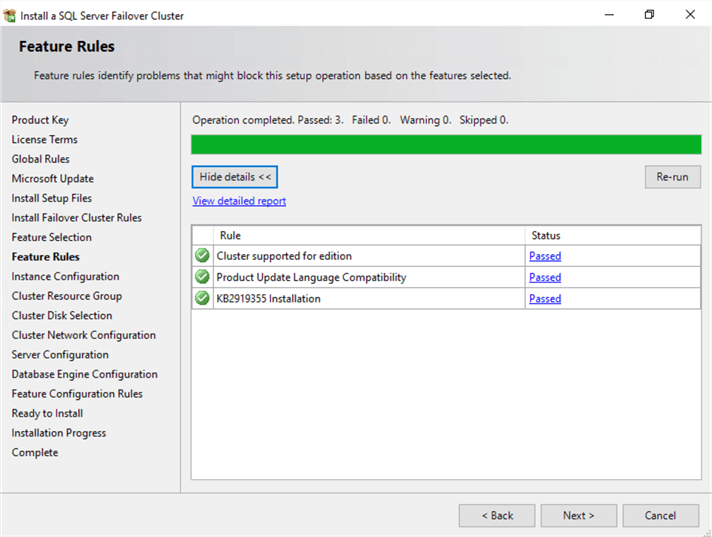The image size is (712, 537).
Task: Select Cluster Resource Group step
Action: click(67, 296)
